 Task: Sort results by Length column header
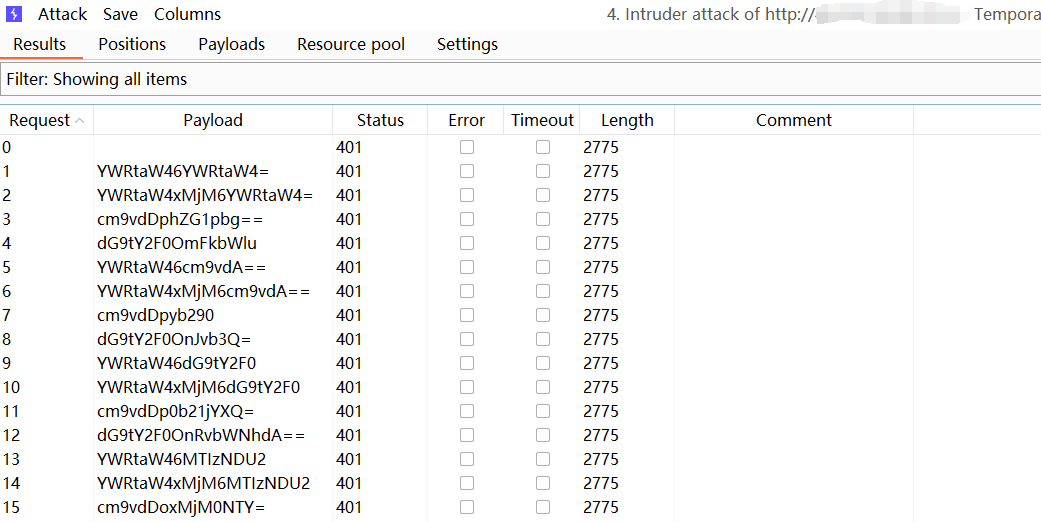click(627, 120)
